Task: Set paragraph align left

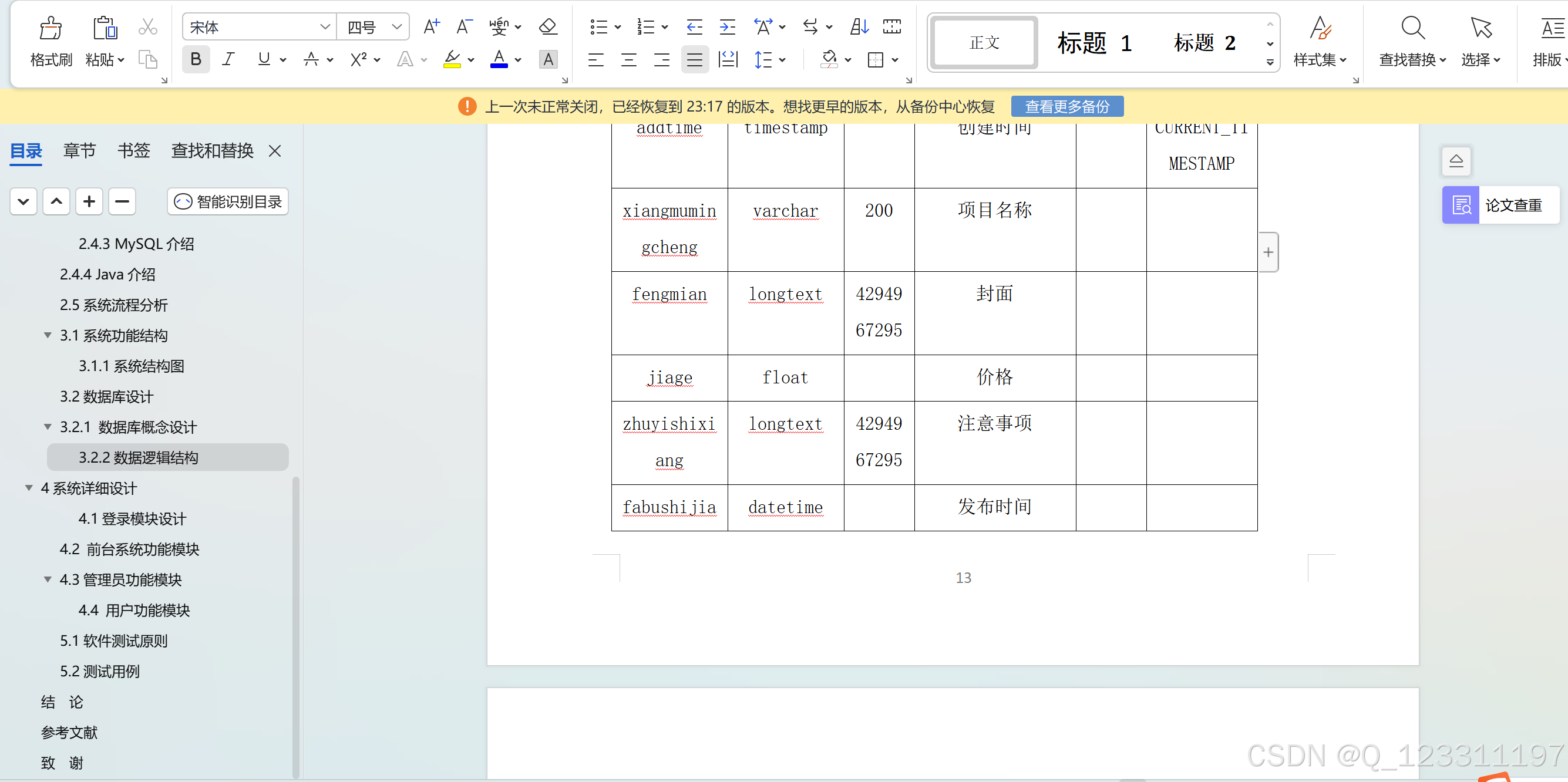Action: tap(596, 59)
